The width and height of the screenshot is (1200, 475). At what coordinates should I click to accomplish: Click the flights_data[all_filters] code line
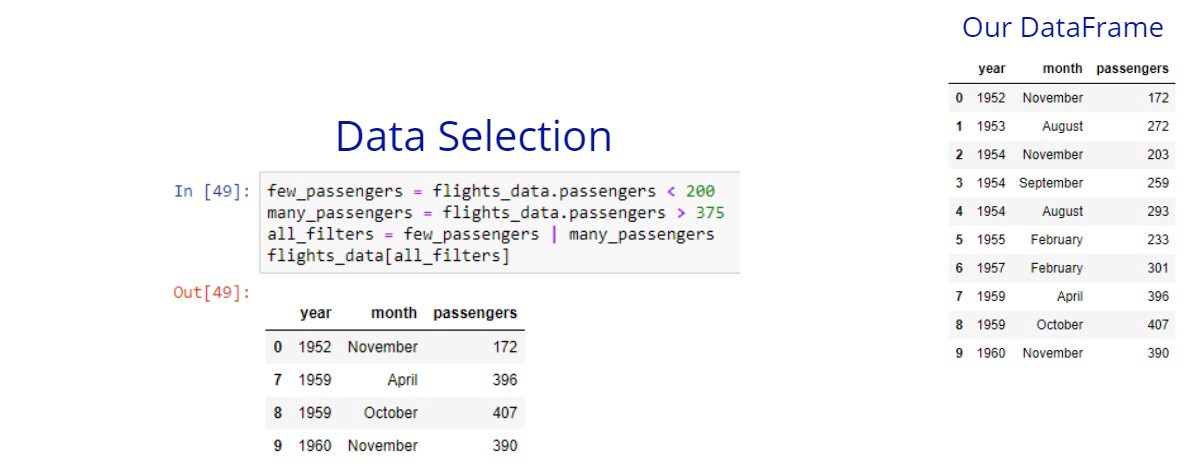click(x=388, y=256)
